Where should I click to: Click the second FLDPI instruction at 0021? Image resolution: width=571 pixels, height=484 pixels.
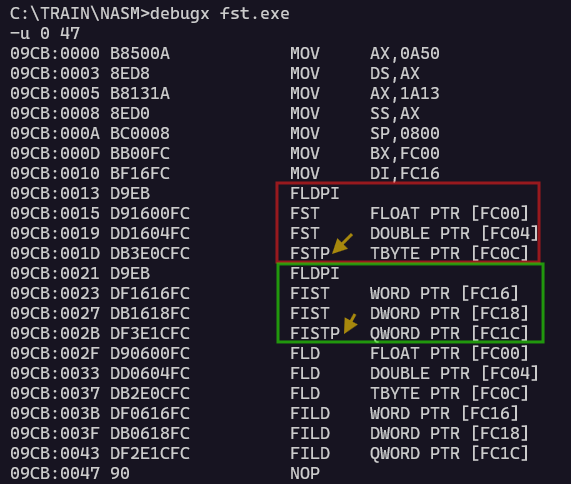pos(315,274)
